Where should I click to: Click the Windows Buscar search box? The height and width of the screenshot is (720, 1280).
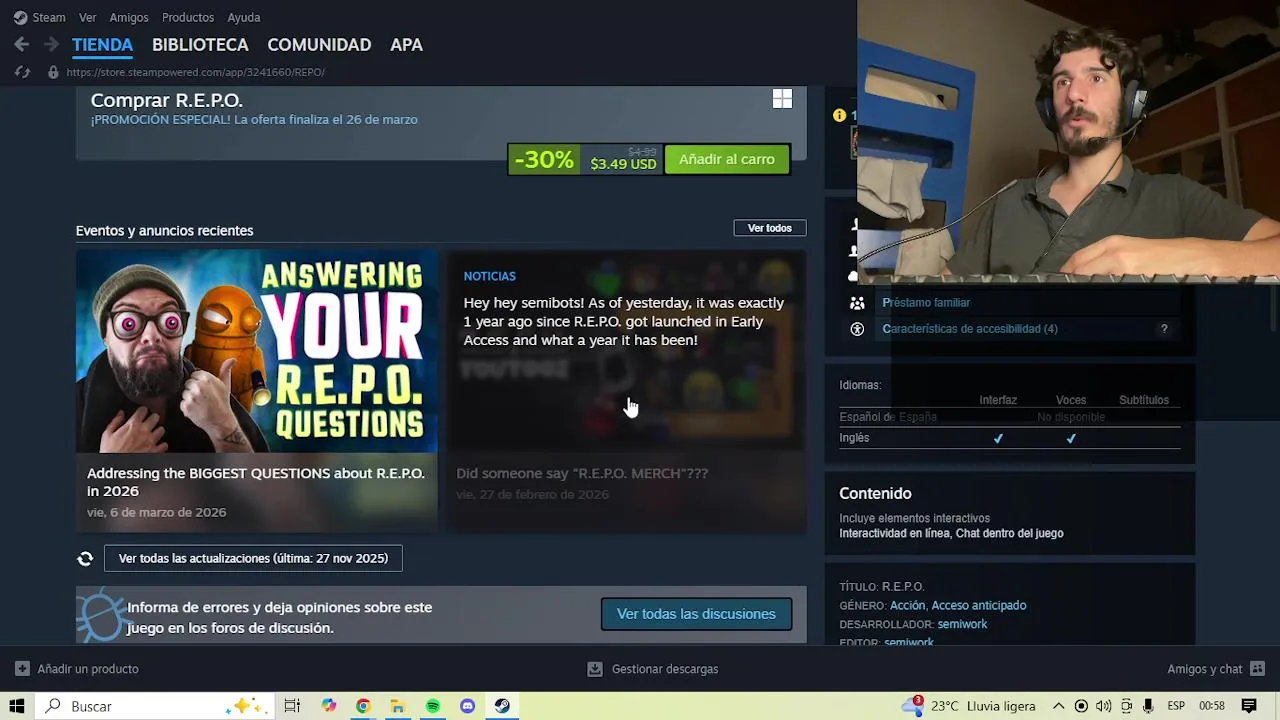tap(153, 706)
